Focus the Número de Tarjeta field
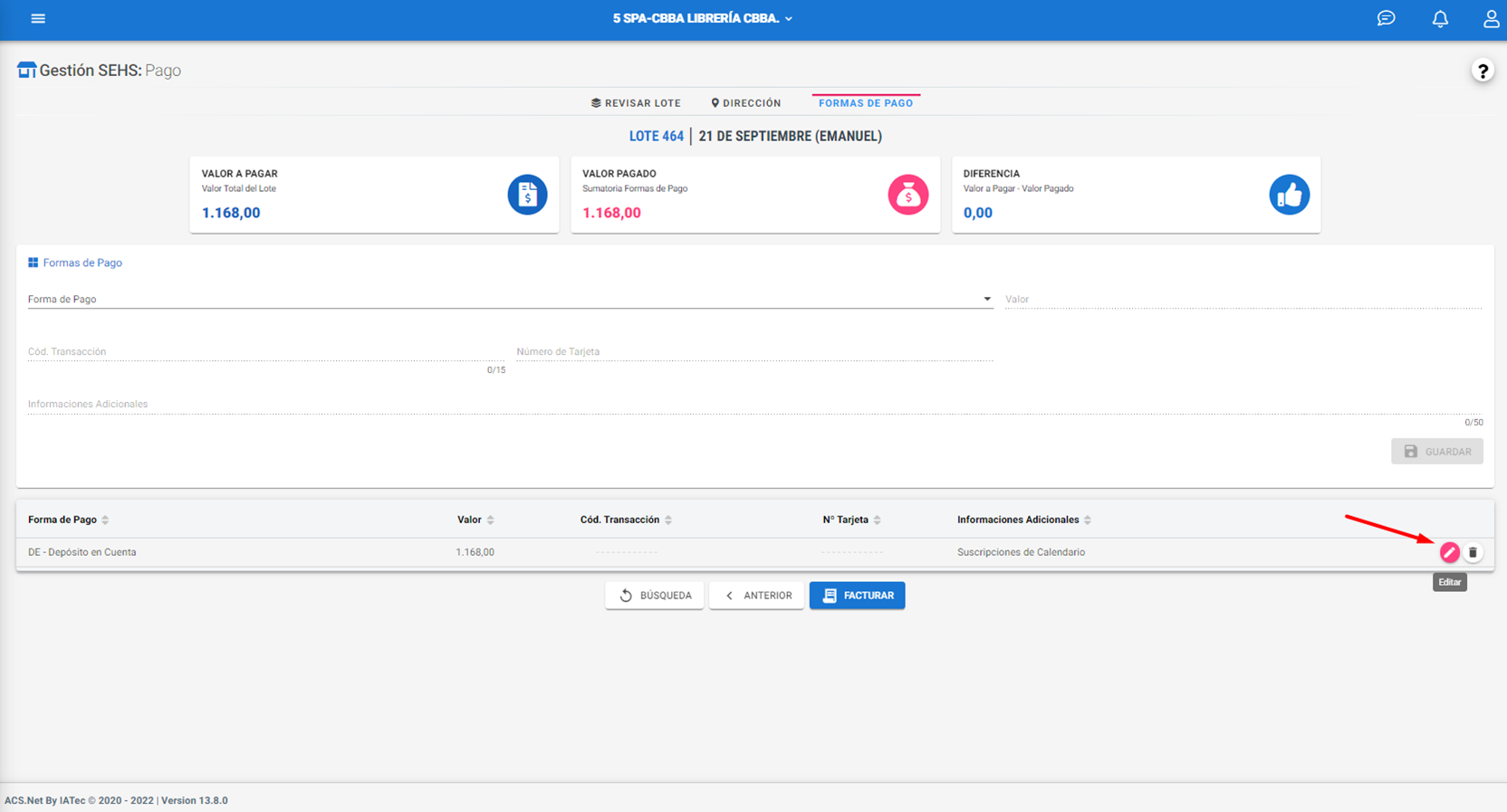The width and height of the screenshot is (1507, 812). [754, 351]
